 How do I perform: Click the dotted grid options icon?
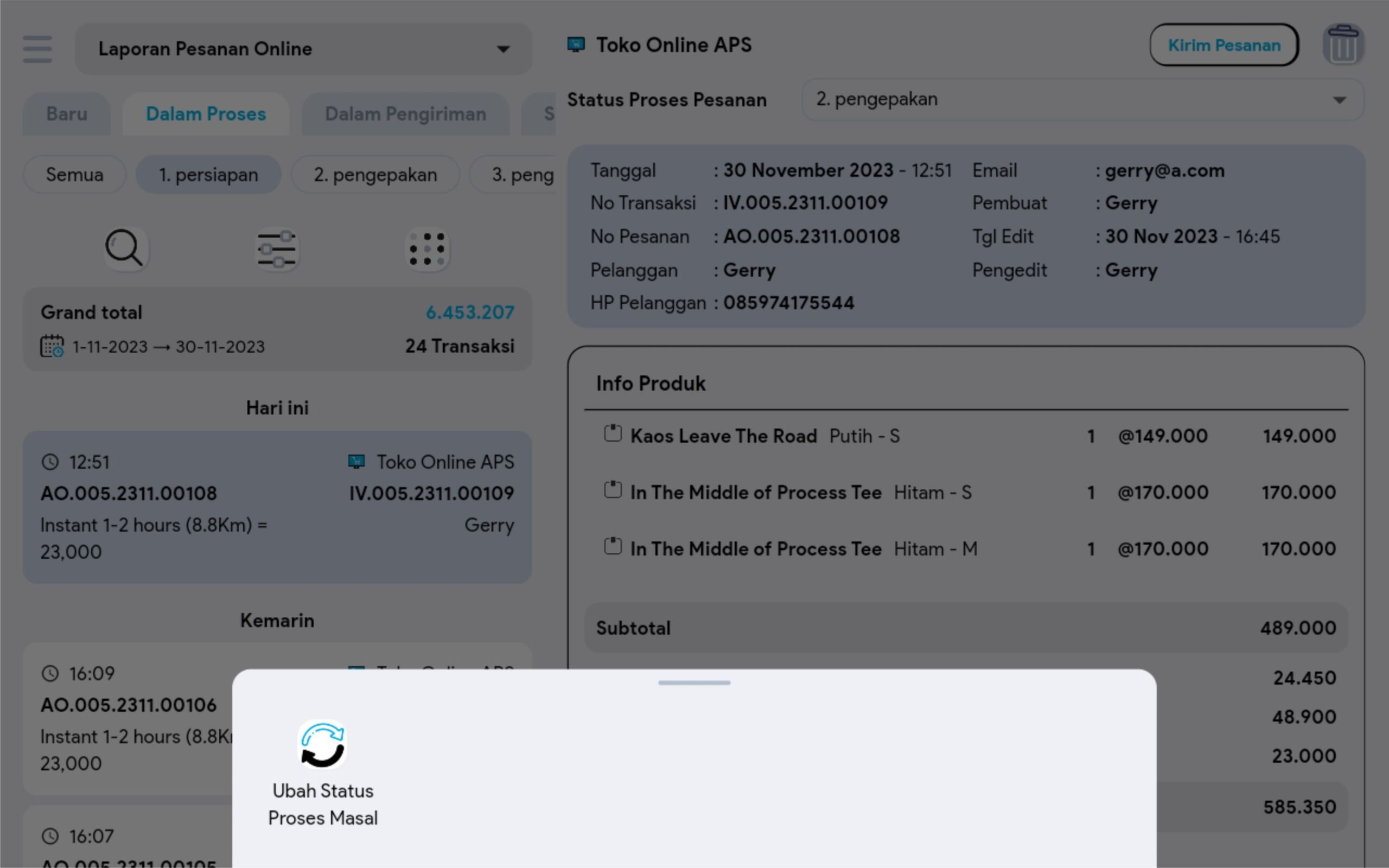[x=427, y=249]
